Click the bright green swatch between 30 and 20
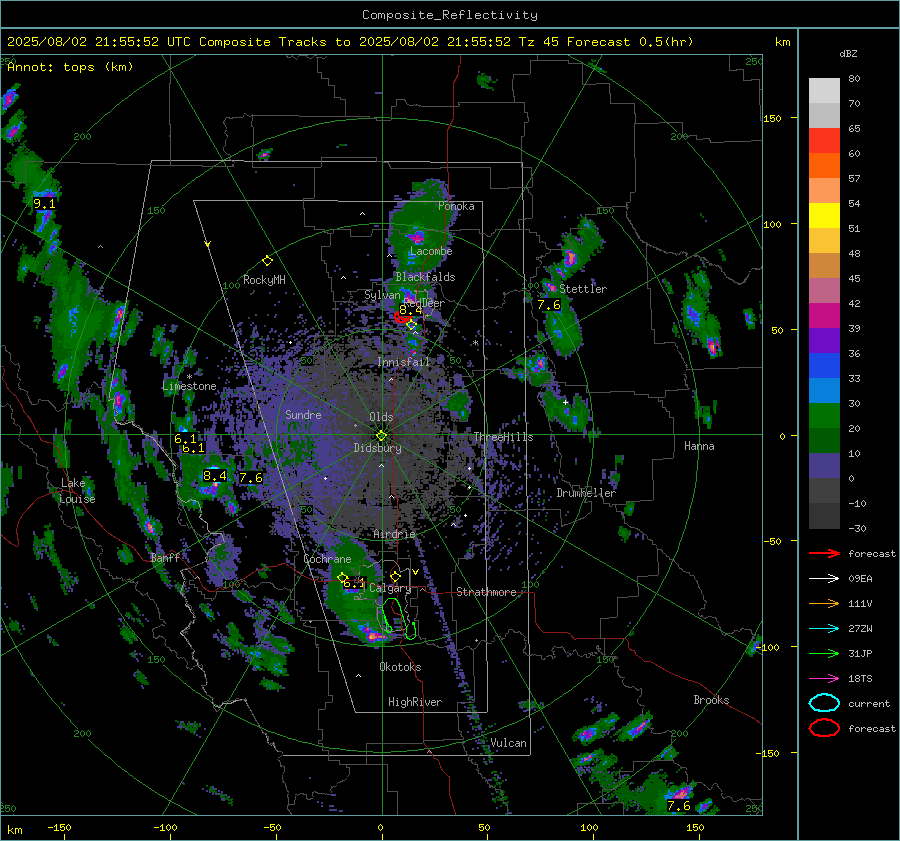This screenshot has height=841, width=900. tap(824, 416)
